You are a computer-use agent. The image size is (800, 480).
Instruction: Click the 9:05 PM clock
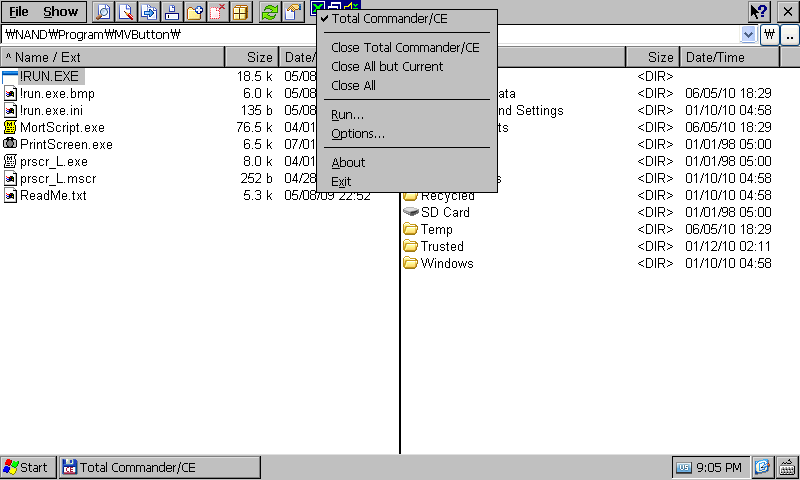(x=719, y=467)
